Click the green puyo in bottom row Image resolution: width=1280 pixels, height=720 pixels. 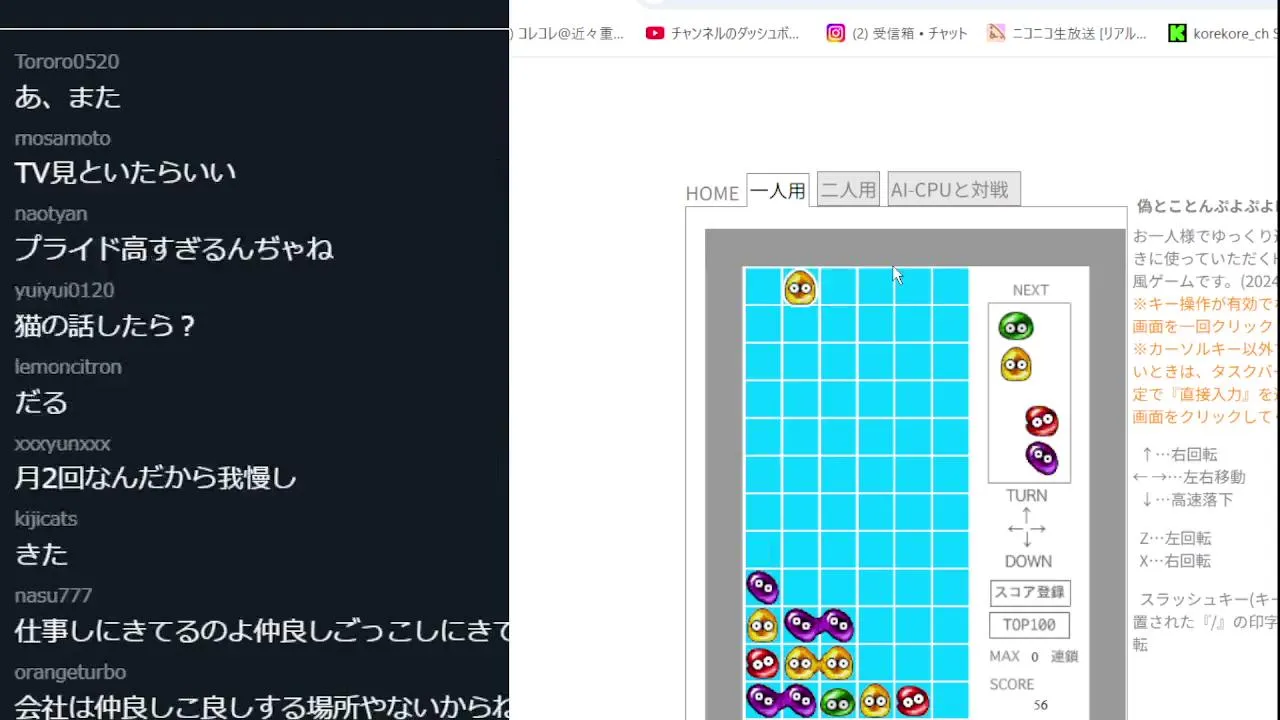[x=837, y=702]
